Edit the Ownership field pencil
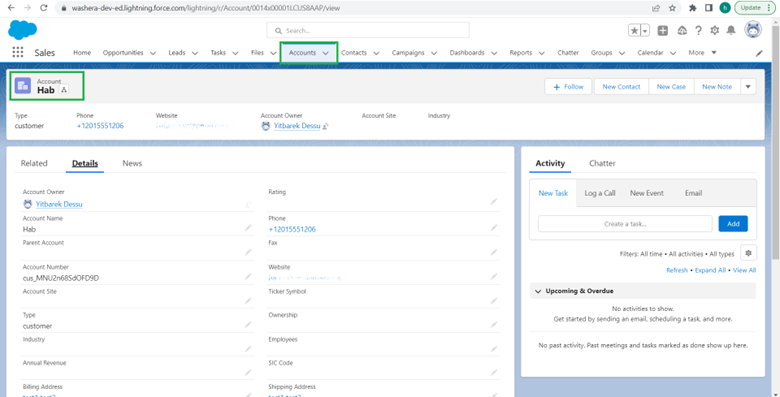Image resolution: width=780 pixels, height=397 pixels. [x=493, y=324]
